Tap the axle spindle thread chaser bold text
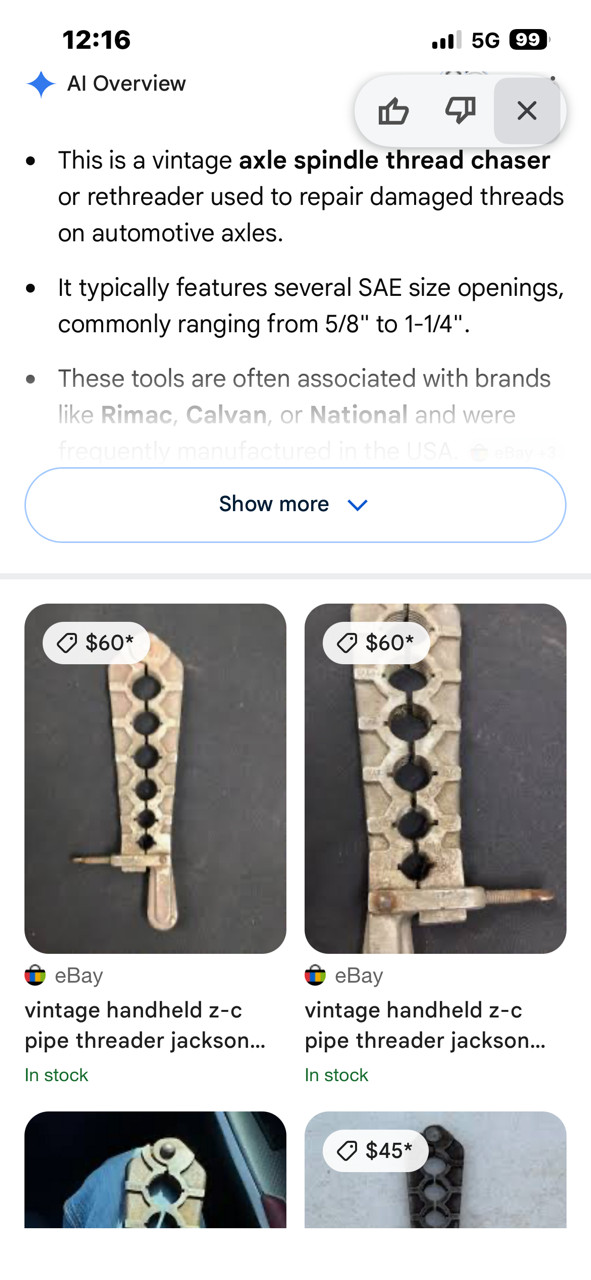 coord(394,160)
